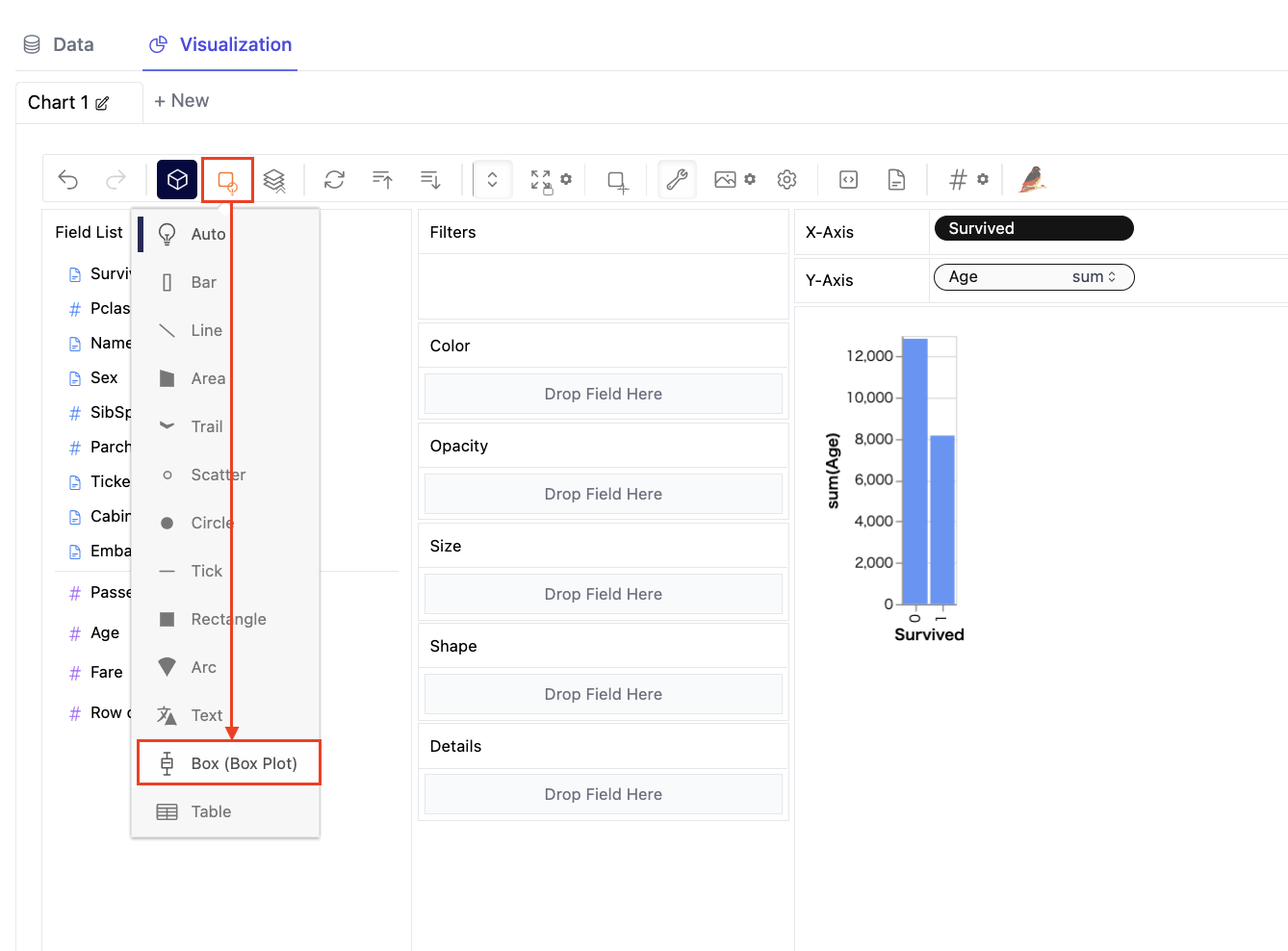Sort in descending order icon
1288x951 pixels.
pyautogui.click(x=430, y=180)
